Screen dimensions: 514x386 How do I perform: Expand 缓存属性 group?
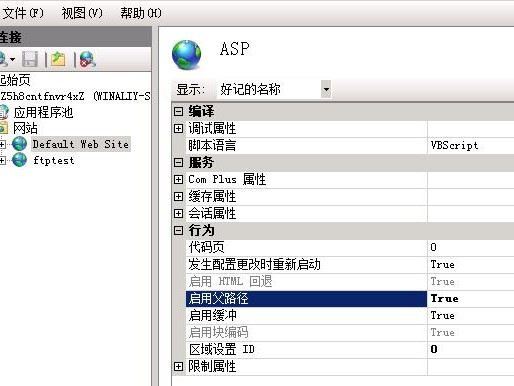coord(179,196)
